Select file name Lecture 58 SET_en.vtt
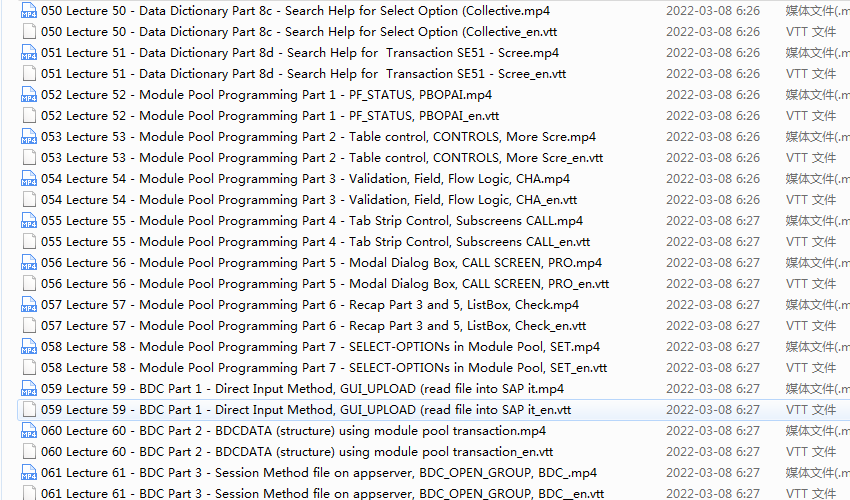The image size is (850, 500). tap(324, 368)
